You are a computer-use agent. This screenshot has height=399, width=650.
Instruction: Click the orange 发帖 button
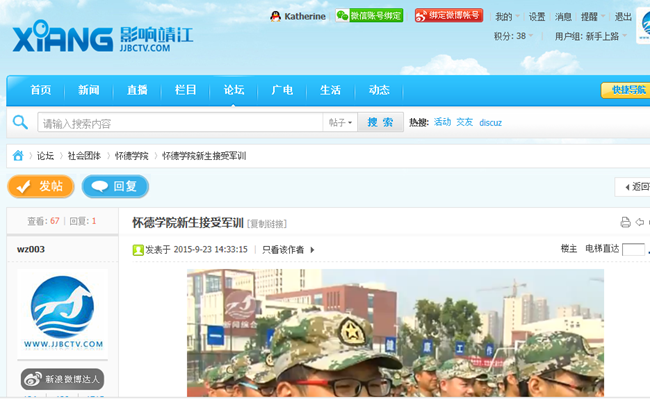click(41, 186)
